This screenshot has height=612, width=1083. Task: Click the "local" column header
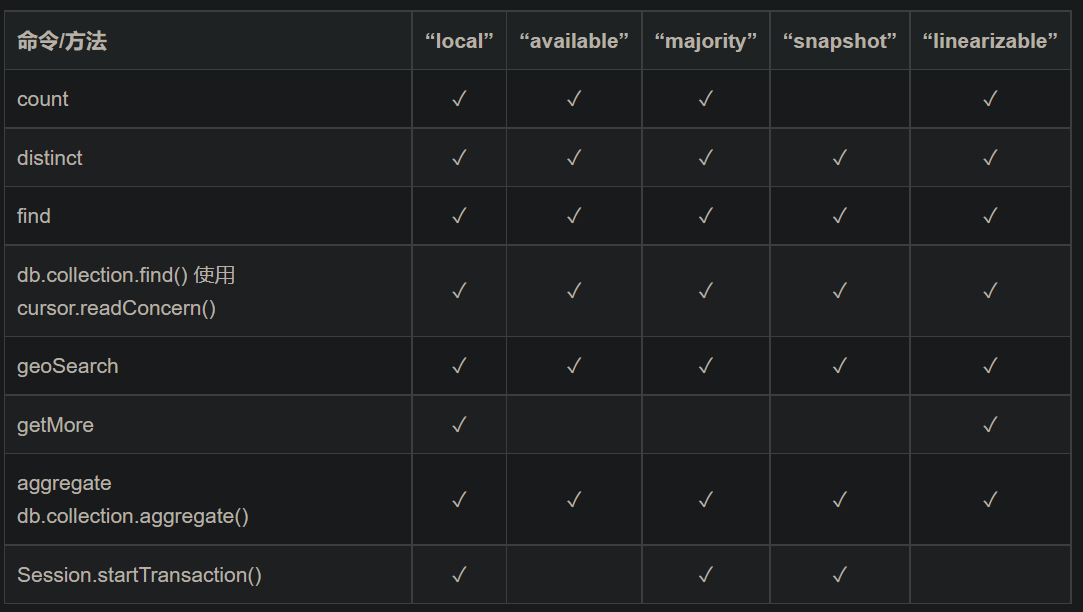[x=459, y=41]
